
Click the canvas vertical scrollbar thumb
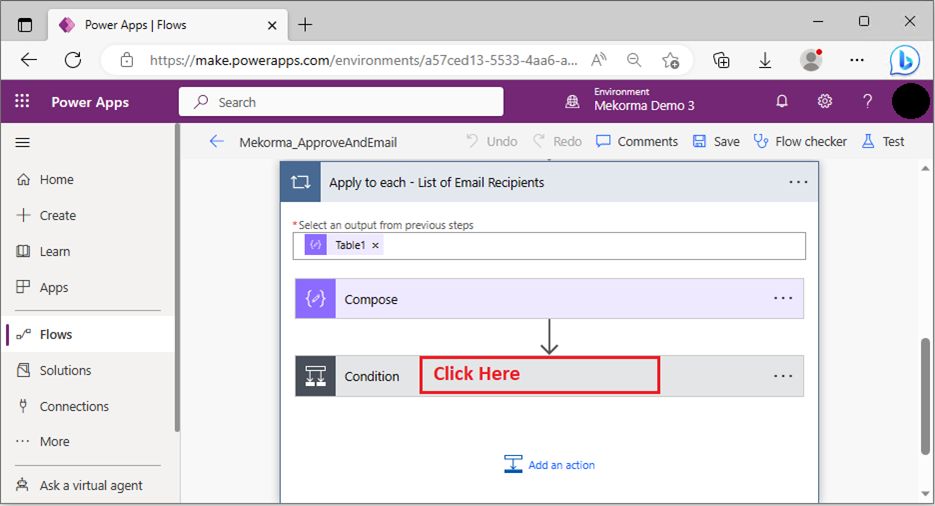[x=925, y=396]
